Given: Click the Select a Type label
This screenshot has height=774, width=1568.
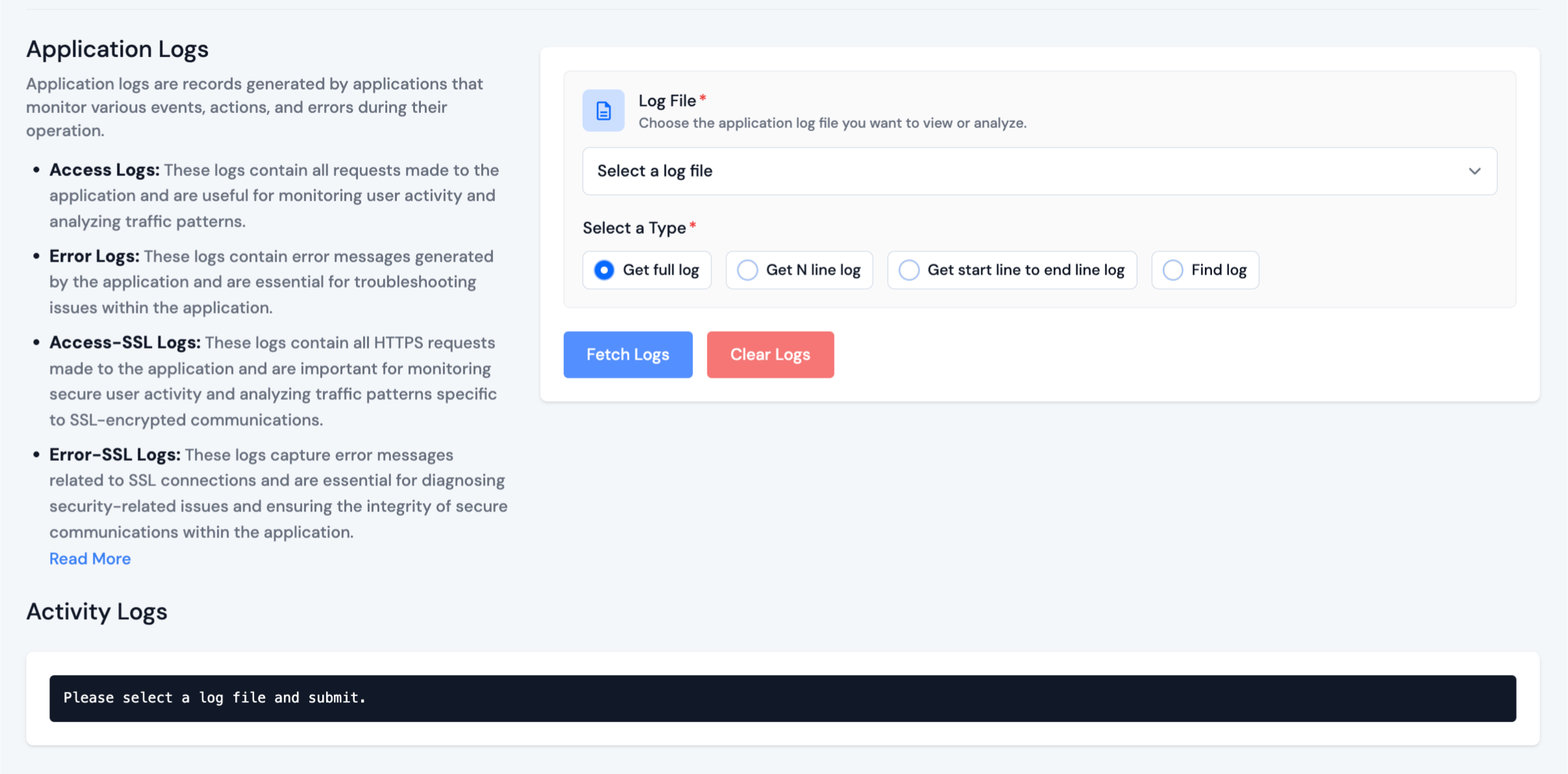Looking at the screenshot, I should tap(634, 228).
